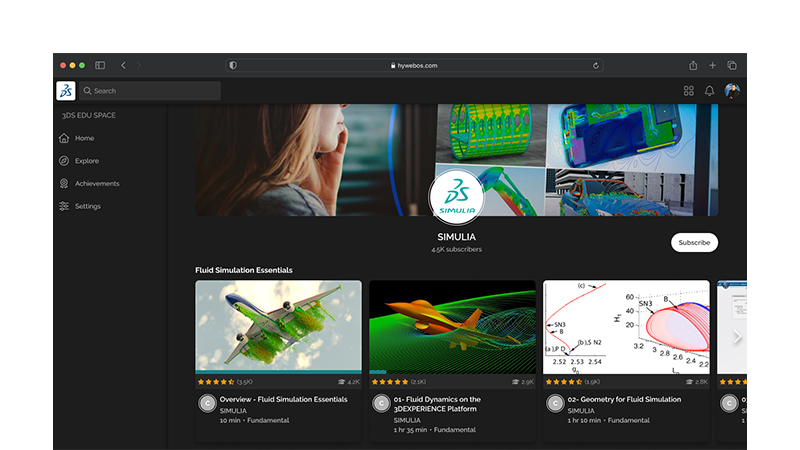The width and height of the screenshot is (800, 450).
Task: Click enrollment icon on 02- Geometry card
Action: [689, 382]
